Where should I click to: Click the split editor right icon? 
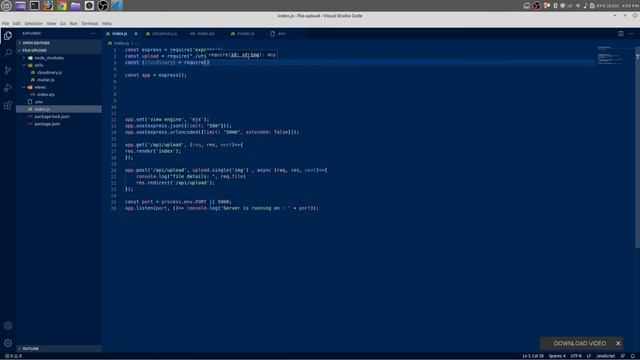(620, 33)
